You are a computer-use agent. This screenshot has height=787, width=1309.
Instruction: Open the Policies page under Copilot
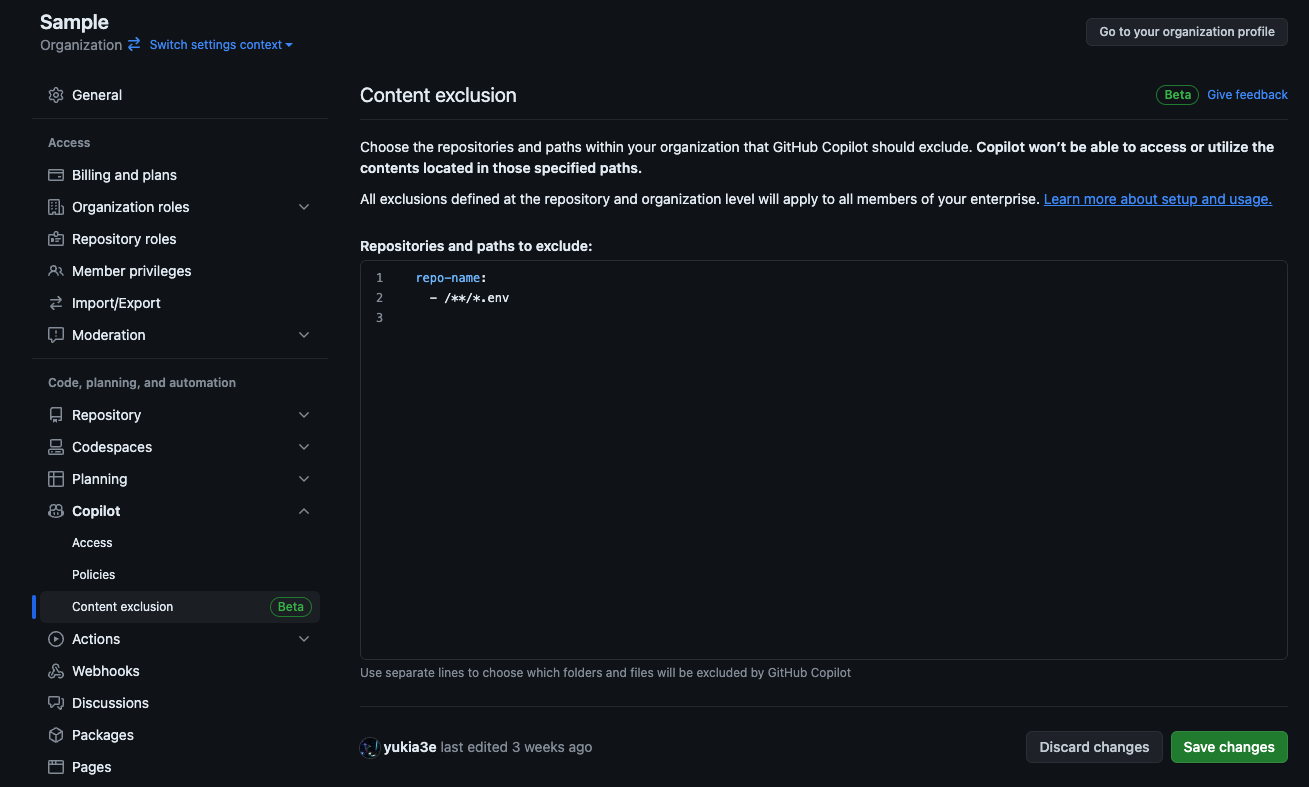(93, 574)
